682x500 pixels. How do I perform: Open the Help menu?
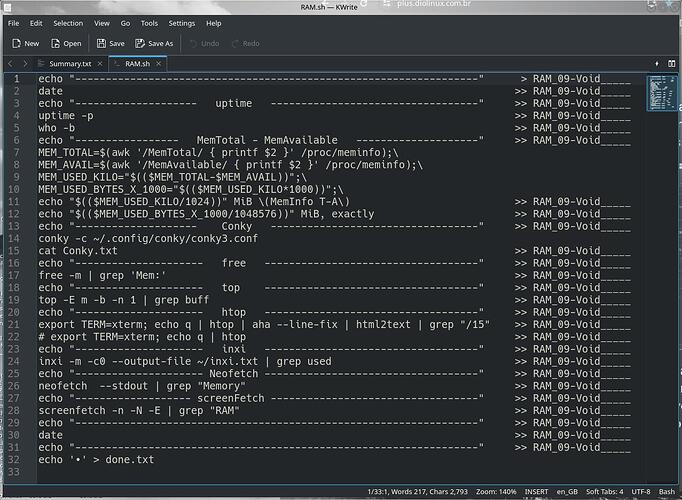(214, 23)
